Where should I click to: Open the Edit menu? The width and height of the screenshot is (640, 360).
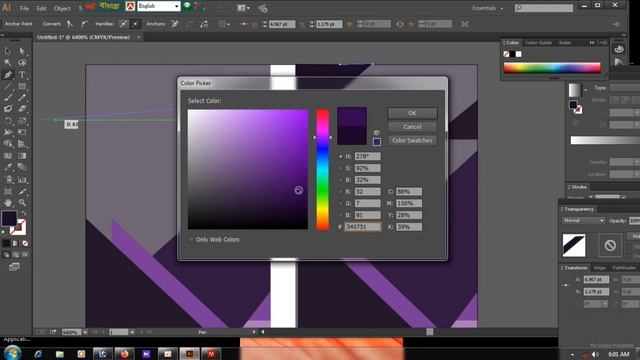click(41, 8)
